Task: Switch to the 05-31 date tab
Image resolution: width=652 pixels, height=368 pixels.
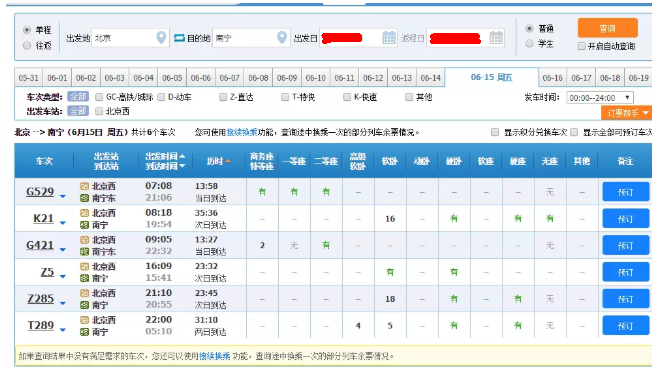Action: tap(28, 78)
